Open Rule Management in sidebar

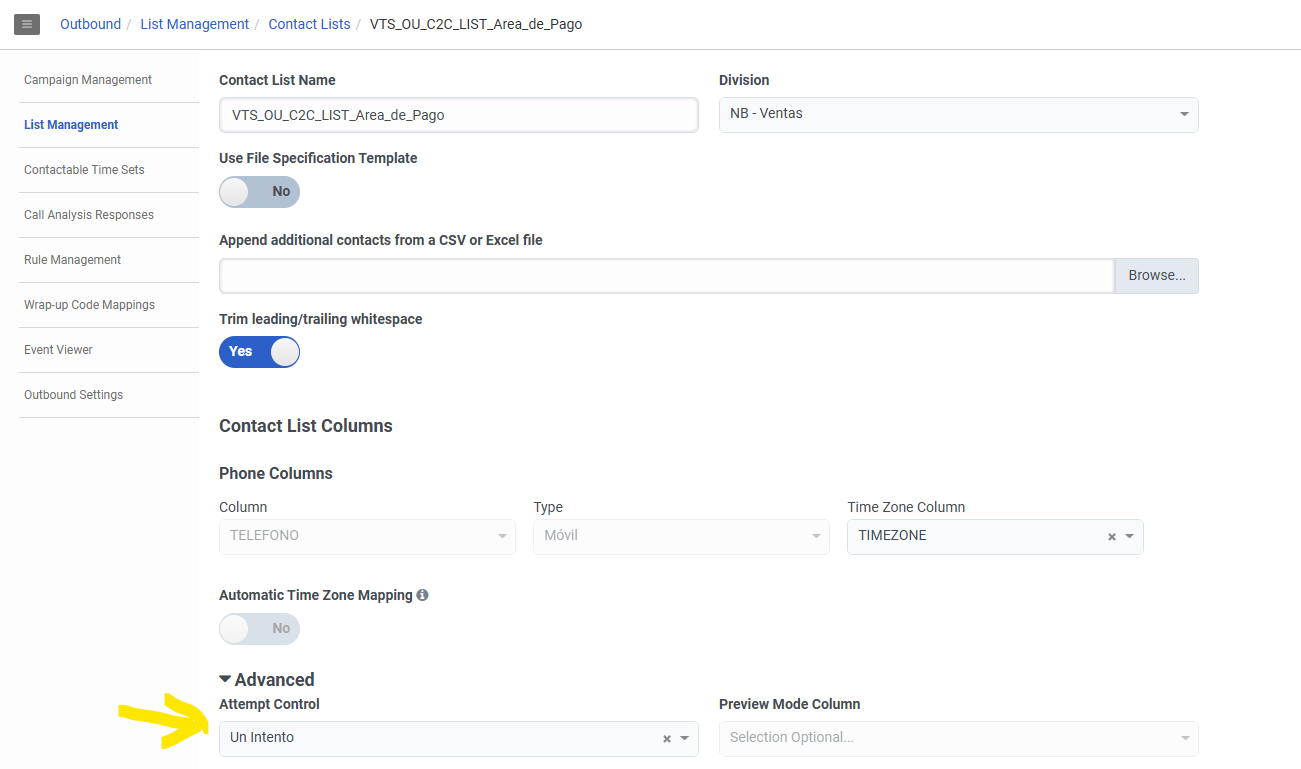[x=72, y=260]
